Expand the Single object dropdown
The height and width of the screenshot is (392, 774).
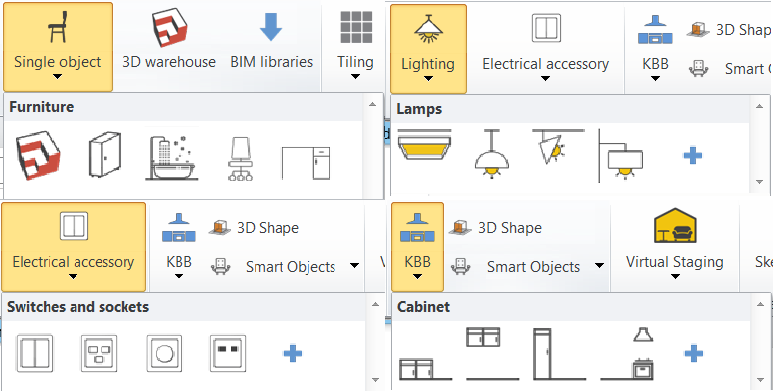click(x=58, y=77)
